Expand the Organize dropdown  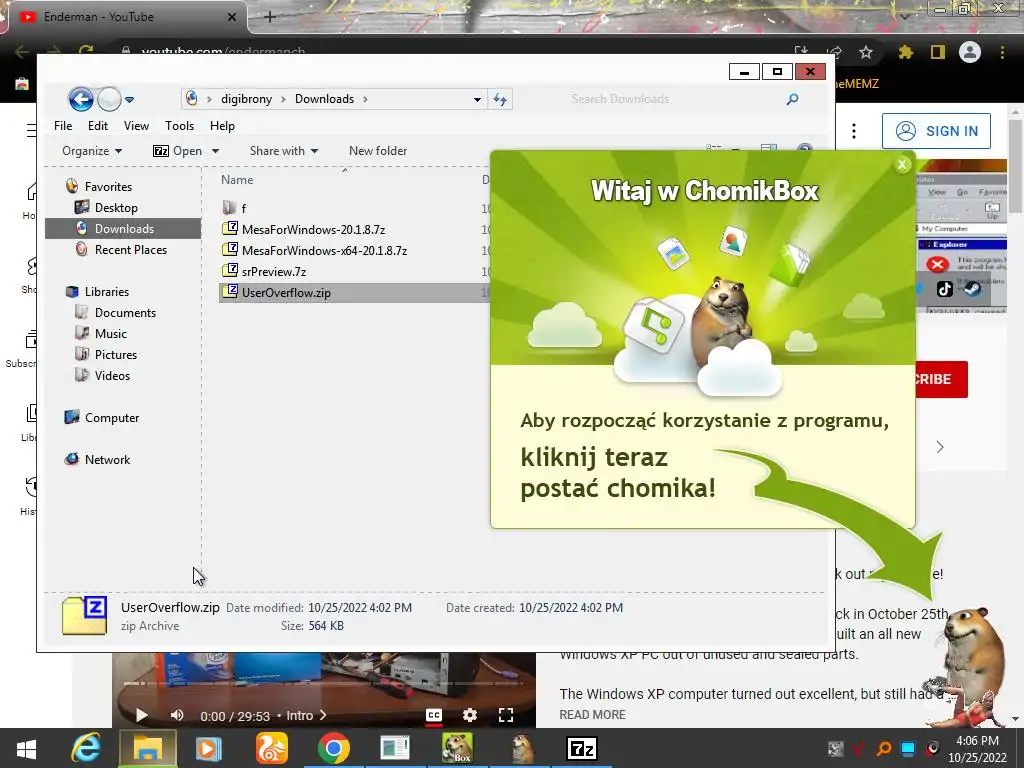92,151
